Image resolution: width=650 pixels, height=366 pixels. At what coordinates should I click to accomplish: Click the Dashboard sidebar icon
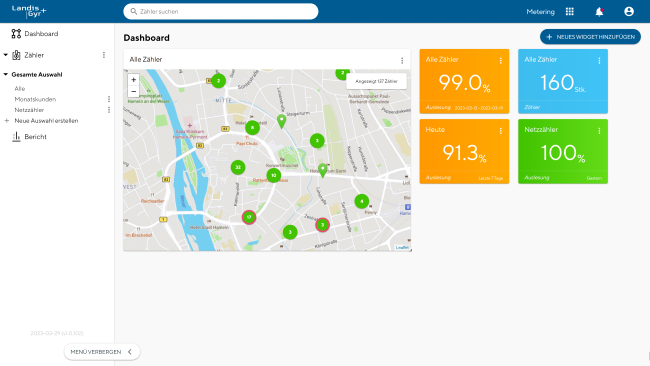click(16, 34)
